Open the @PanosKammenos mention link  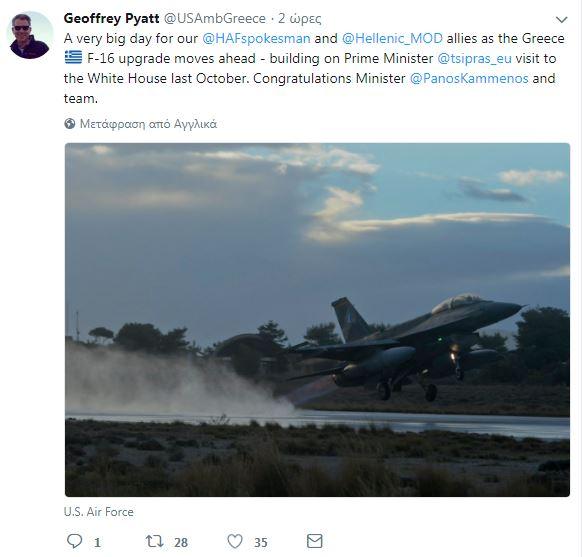pyautogui.click(x=469, y=79)
